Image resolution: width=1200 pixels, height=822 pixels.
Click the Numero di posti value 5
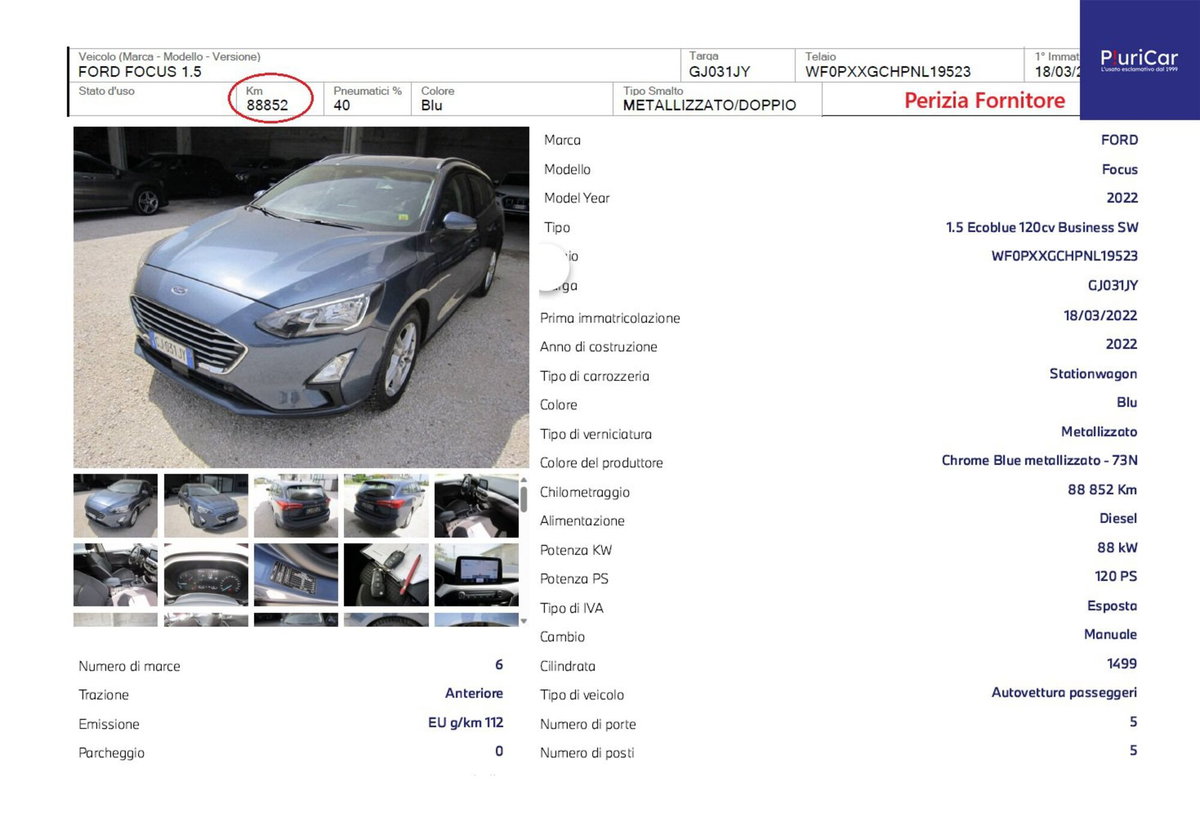coord(1133,750)
